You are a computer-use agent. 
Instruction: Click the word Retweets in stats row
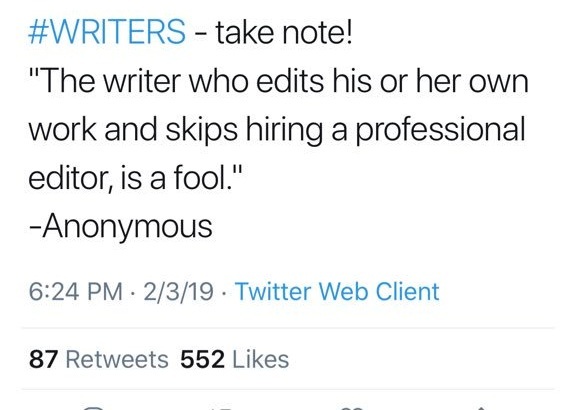pos(117,359)
